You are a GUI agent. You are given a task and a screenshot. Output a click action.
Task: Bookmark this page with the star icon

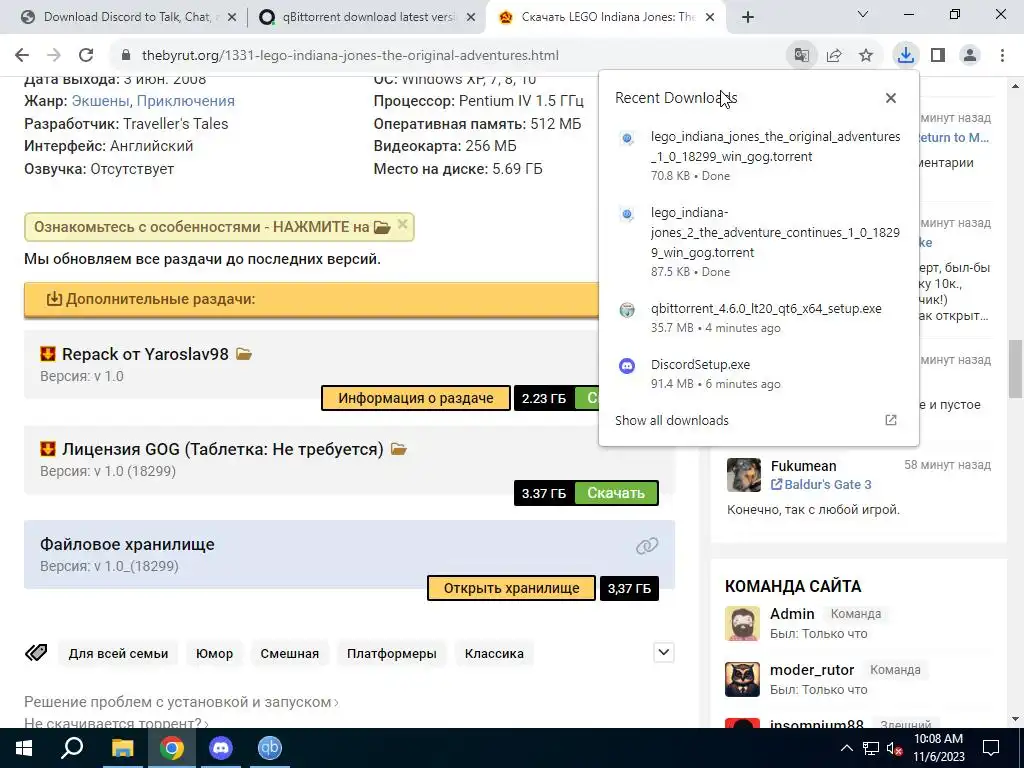866,56
